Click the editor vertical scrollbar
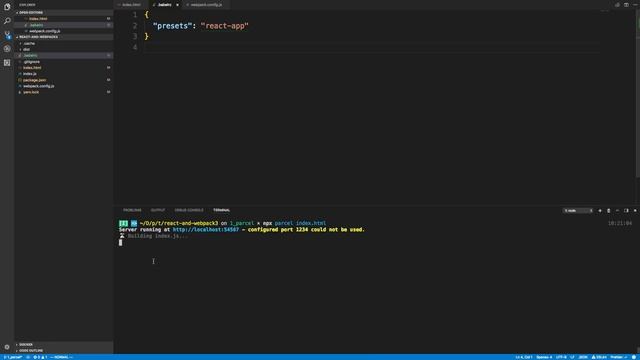Image resolution: width=640 pixels, height=360 pixels. [x=638, y=93]
